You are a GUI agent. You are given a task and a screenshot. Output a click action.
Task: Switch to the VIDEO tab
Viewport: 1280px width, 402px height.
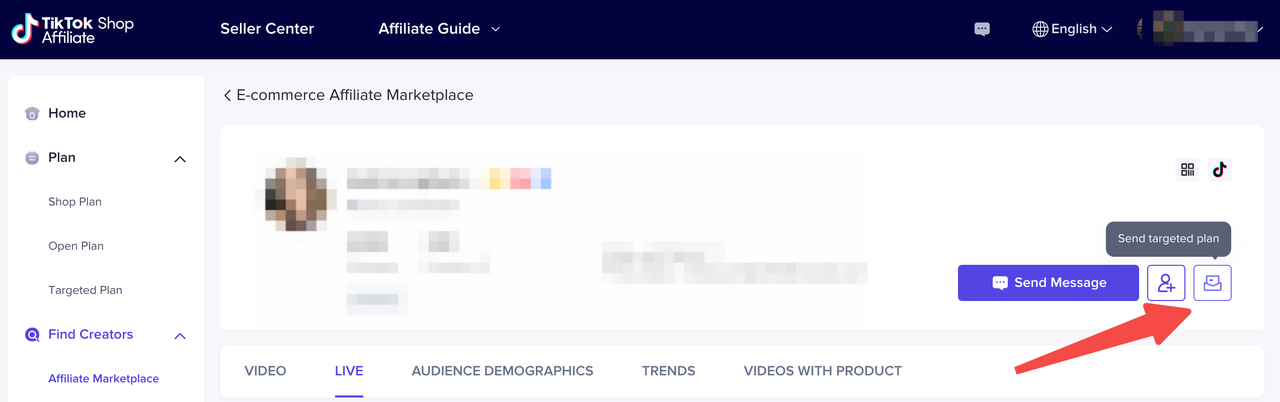coord(265,371)
